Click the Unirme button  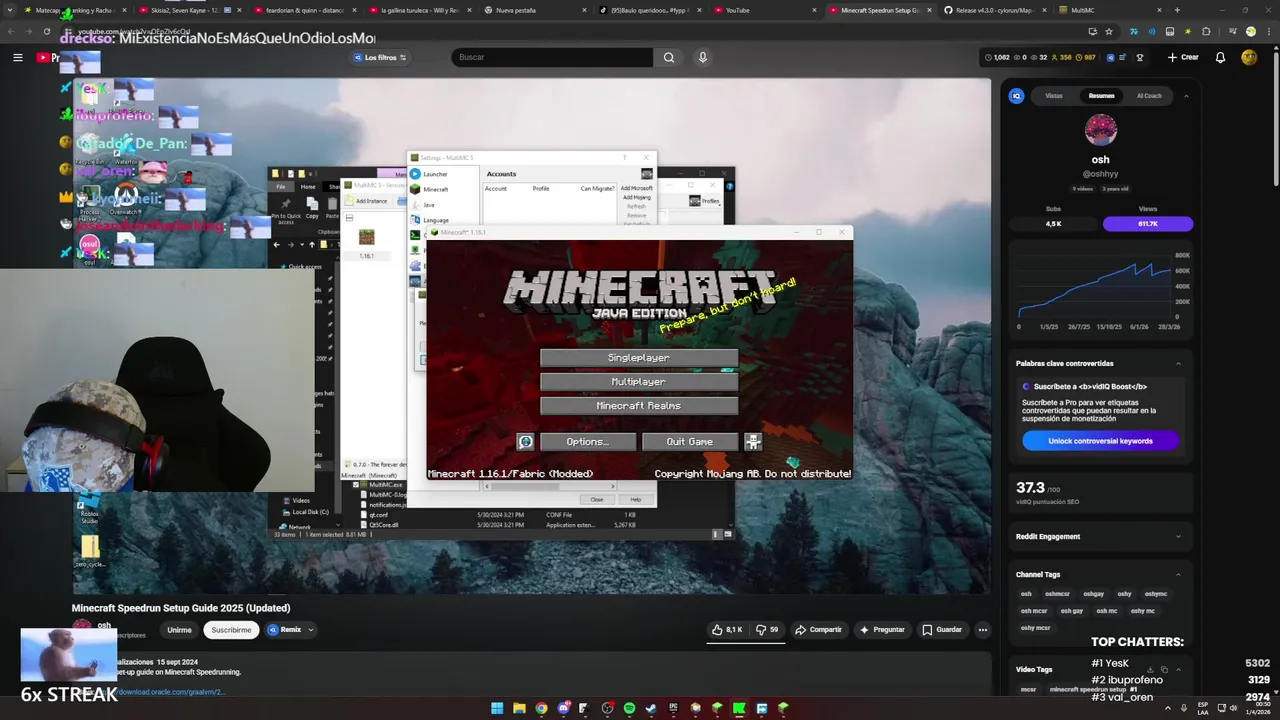coord(179,630)
